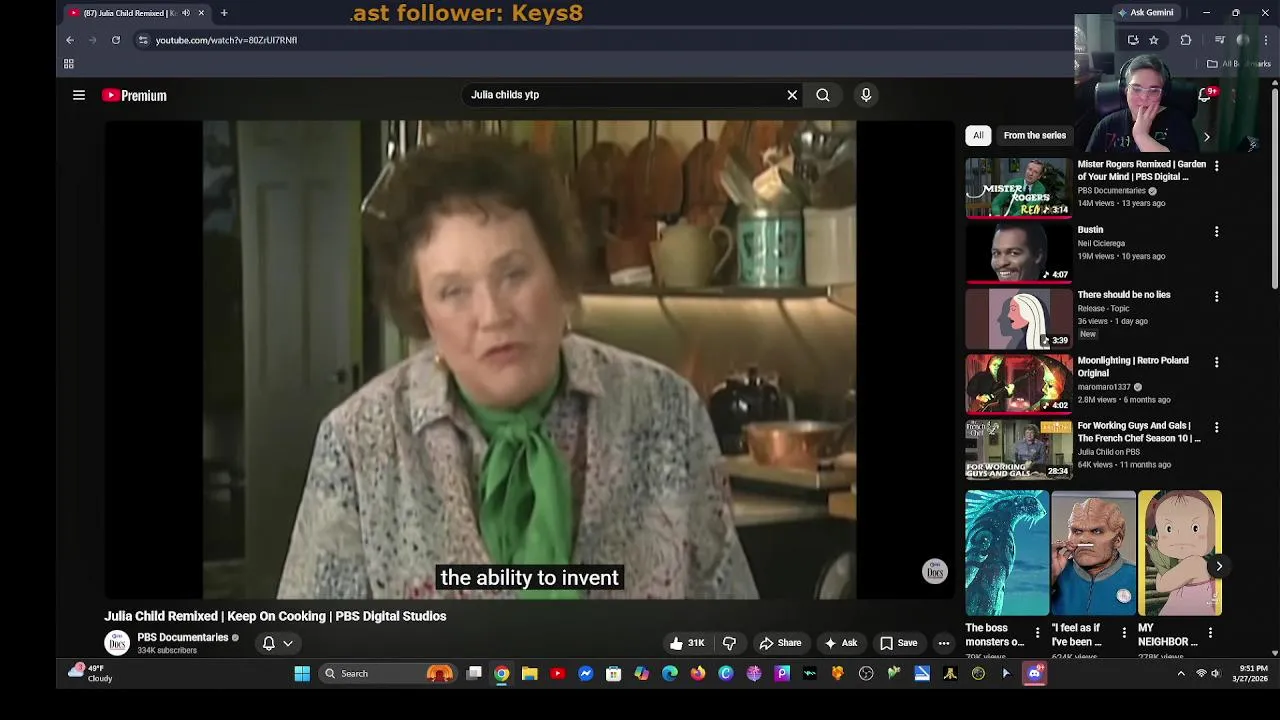This screenshot has height=720, width=1280.
Task: Reload the current page
Action: [116, 40]
